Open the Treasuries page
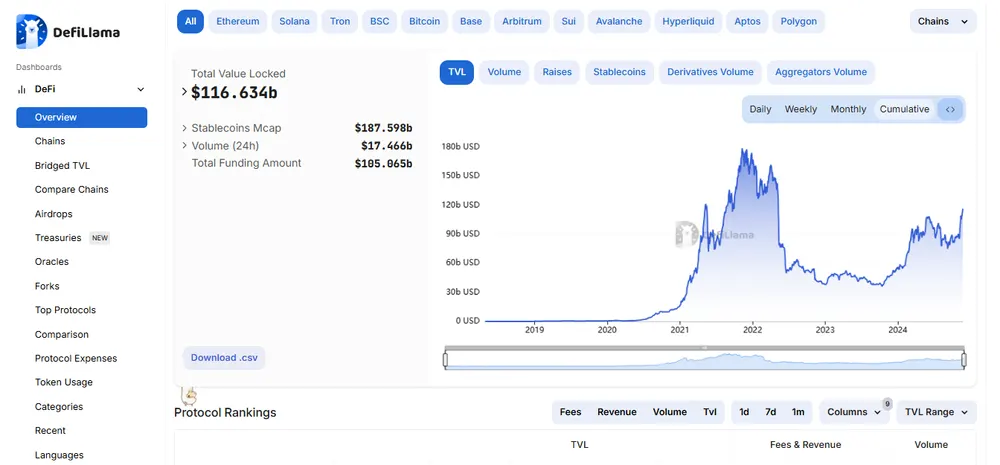 pyautogui.click(x=58, y=238)
